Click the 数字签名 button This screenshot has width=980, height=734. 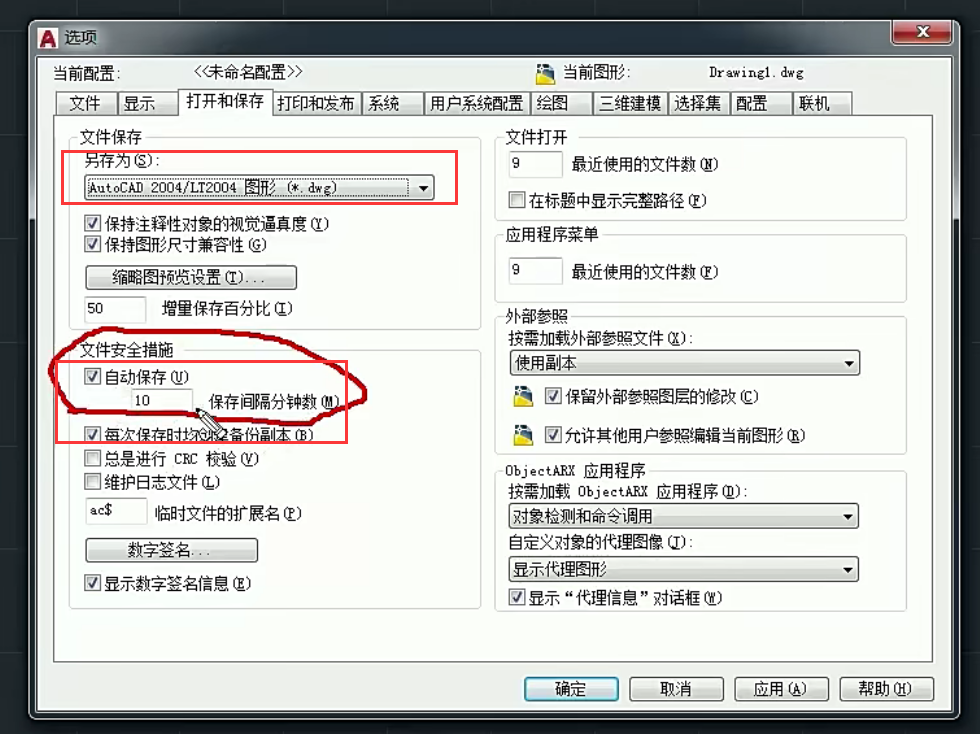coord(171,550)
